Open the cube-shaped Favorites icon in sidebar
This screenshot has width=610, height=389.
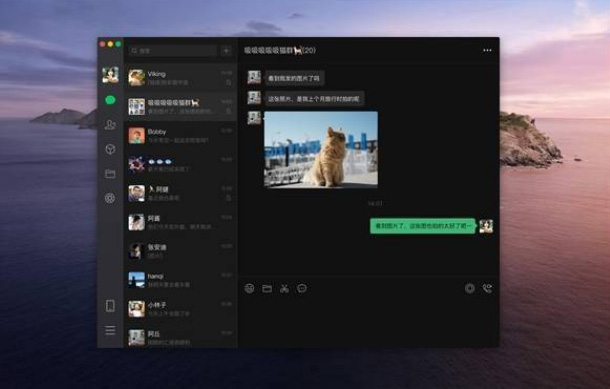coord(110,149)
